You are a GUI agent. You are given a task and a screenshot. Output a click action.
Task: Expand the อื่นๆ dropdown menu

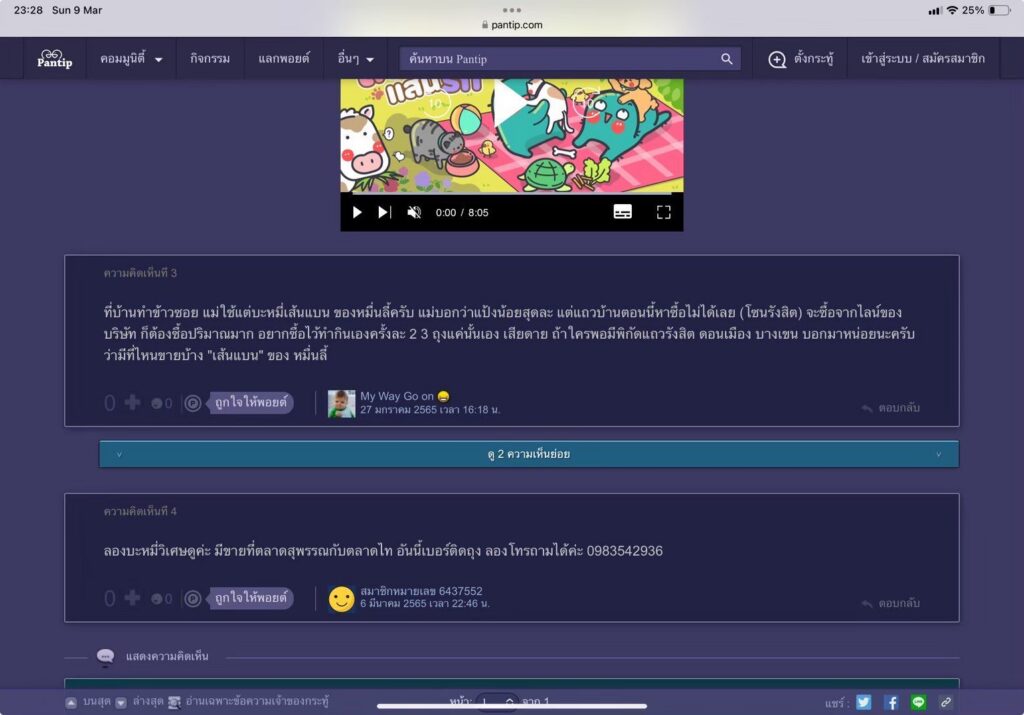[355, 59]
